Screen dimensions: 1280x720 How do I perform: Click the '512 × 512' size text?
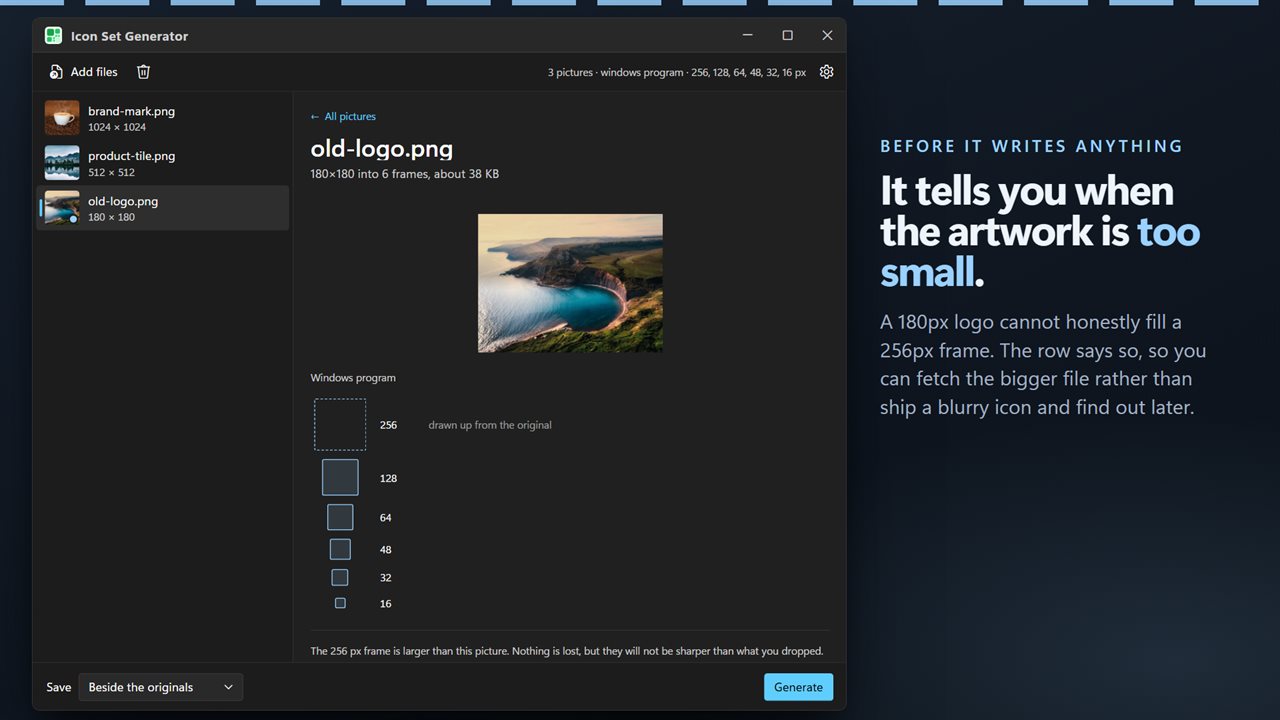(111, 172)
